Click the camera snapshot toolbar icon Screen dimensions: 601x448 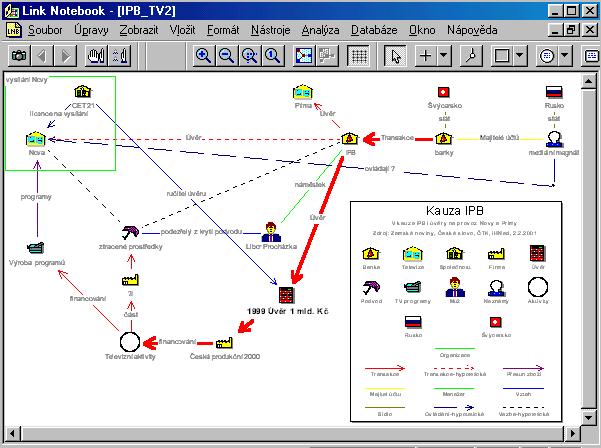tap(19, 56)
